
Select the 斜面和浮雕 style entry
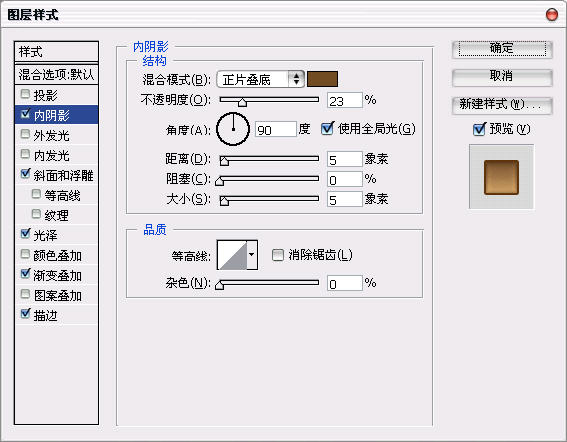pos(56,175)
